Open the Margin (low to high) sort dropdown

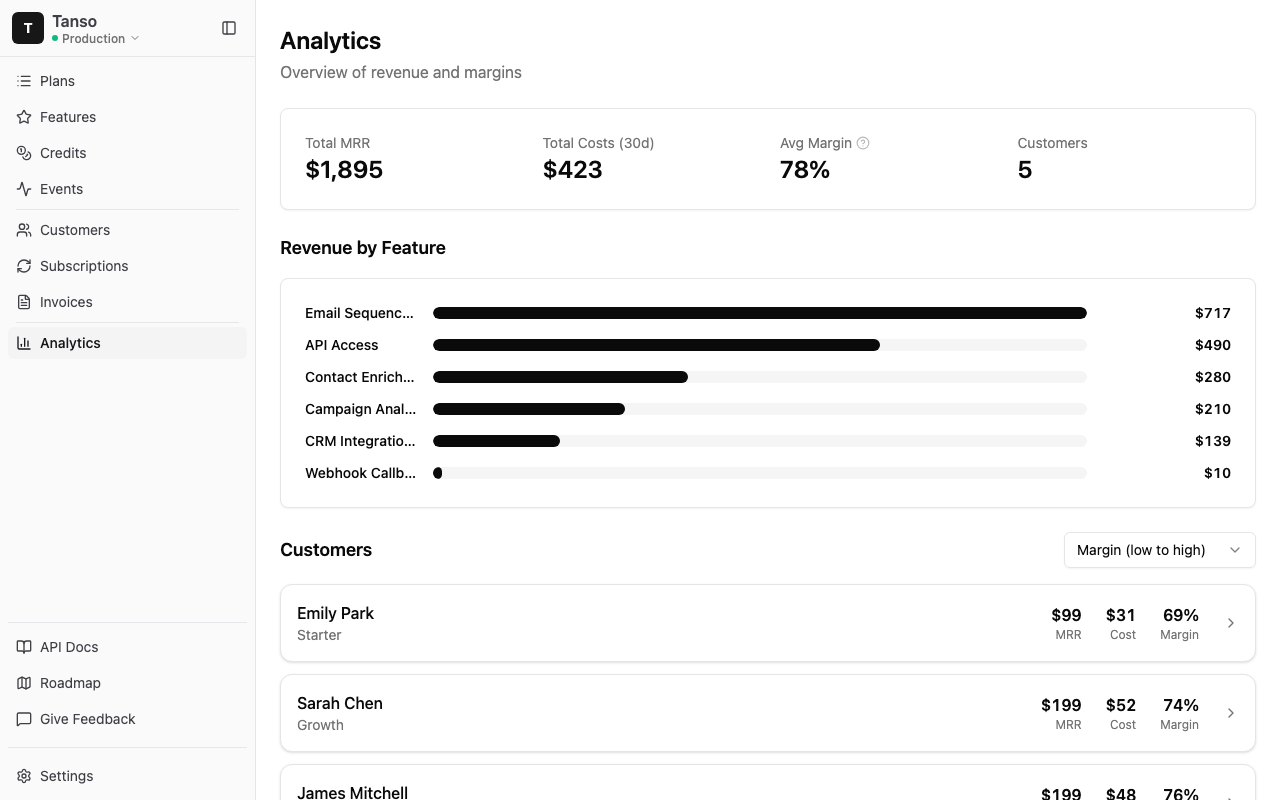tap(1159, 550)
